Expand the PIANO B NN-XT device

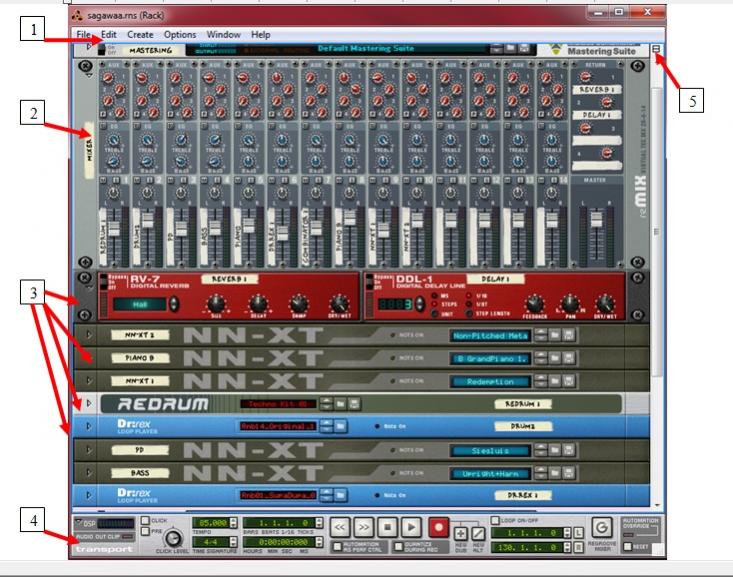89,358
